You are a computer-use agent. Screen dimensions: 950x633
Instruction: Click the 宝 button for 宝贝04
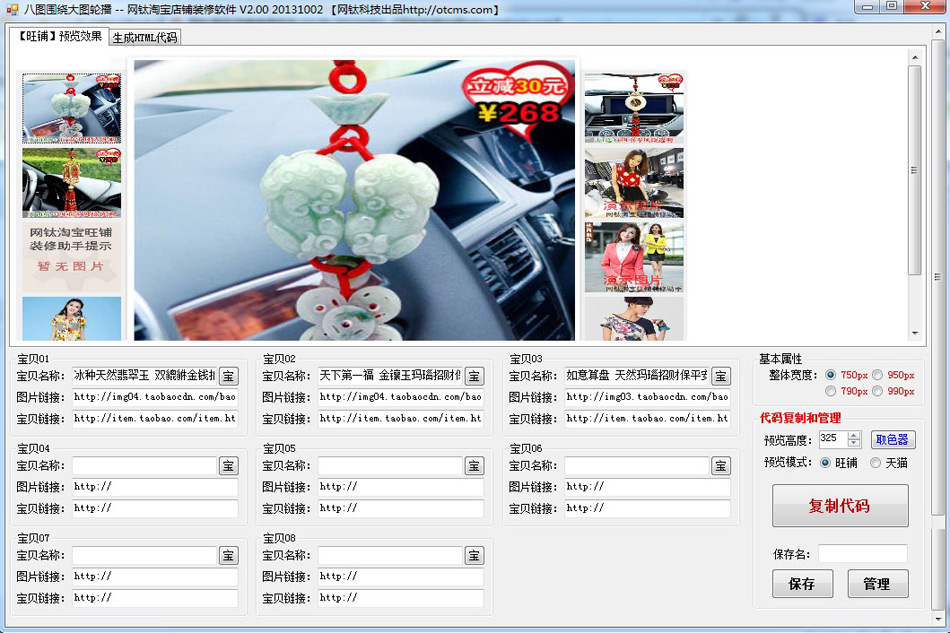(228, 466)
